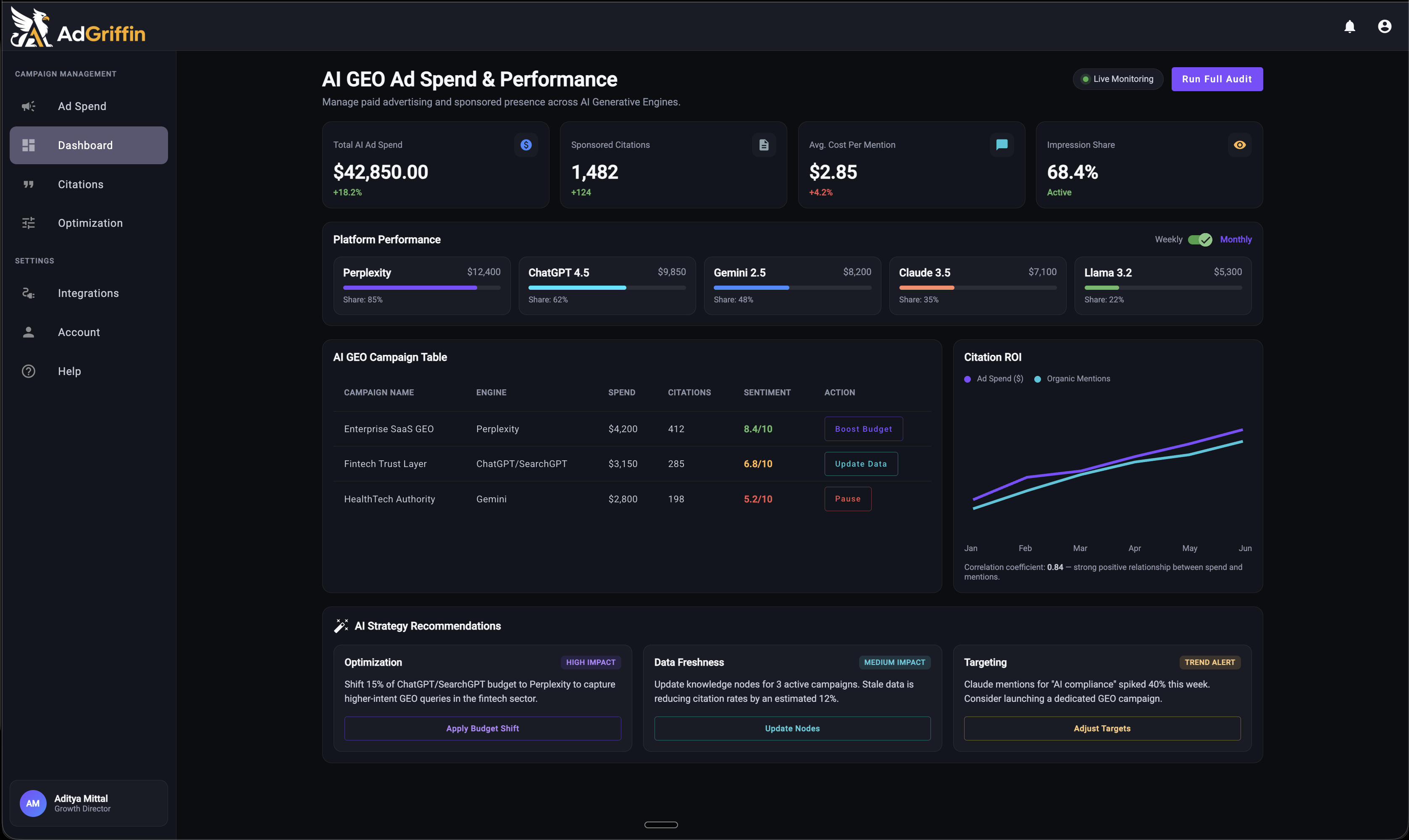Screen dimensions: 1409x840
Task: Click the Claude 3.5 share progress bar
Action: tap(978, 288)
